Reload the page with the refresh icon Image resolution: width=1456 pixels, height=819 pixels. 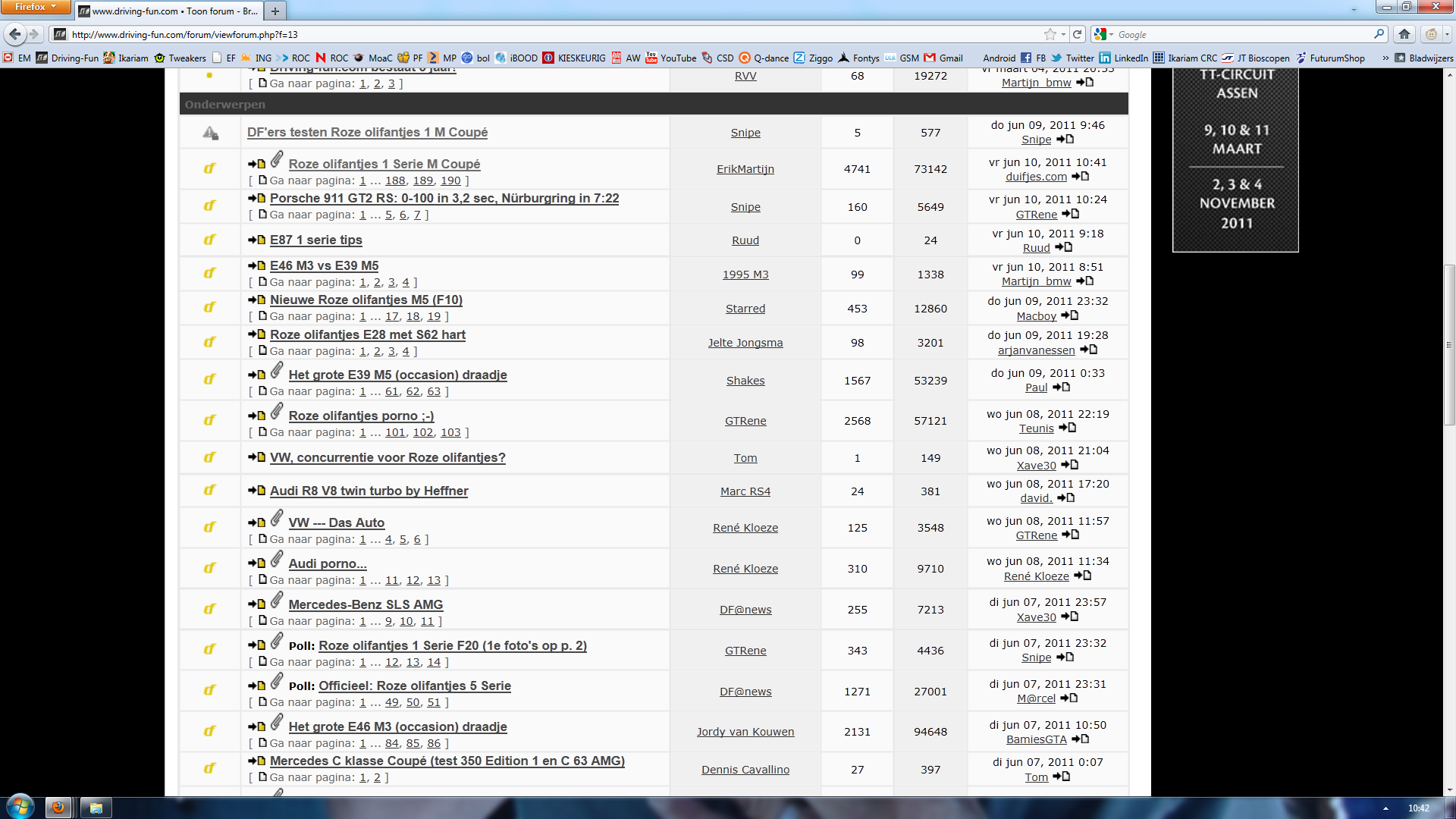click(x=1077, y=34)
